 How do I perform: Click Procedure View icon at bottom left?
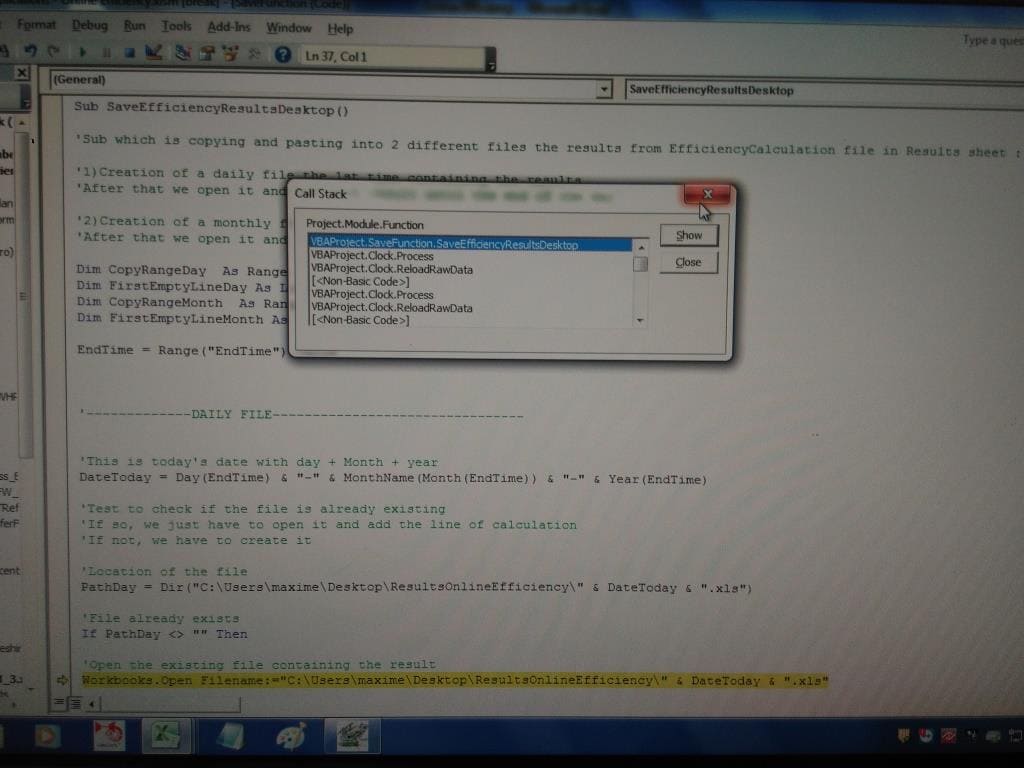[59, 702]
